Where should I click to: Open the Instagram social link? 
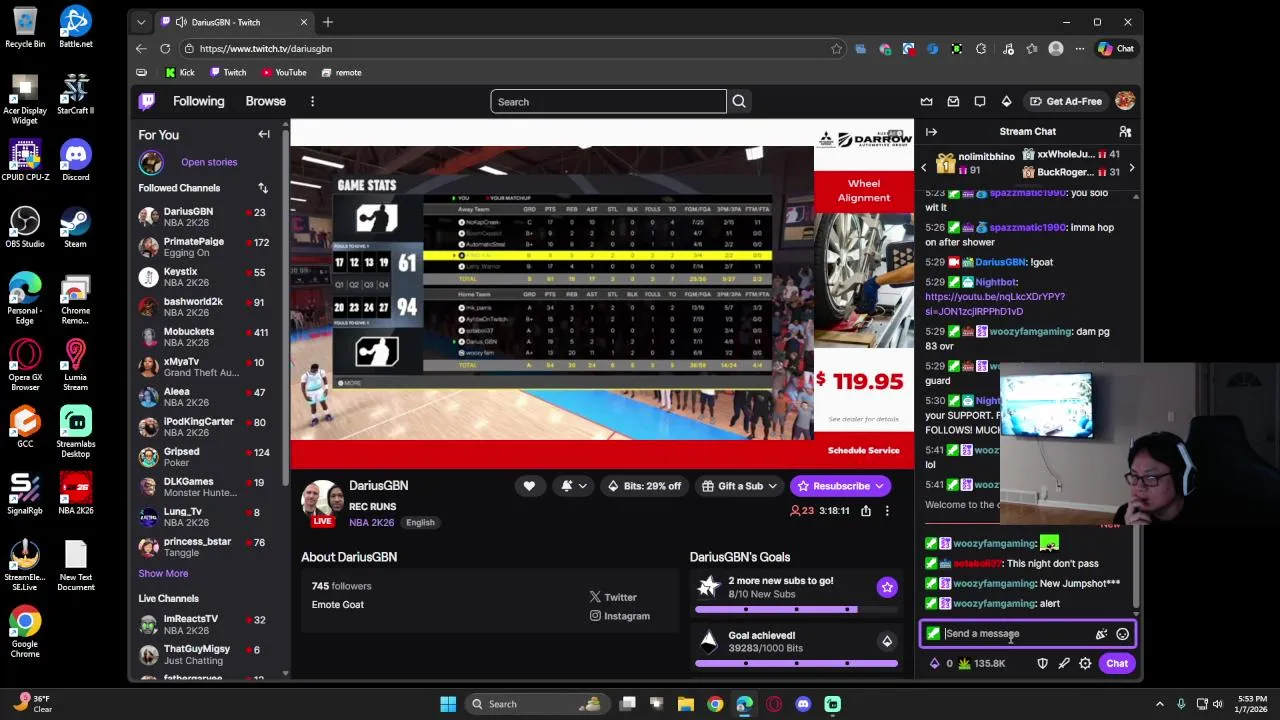coord(620,616)
